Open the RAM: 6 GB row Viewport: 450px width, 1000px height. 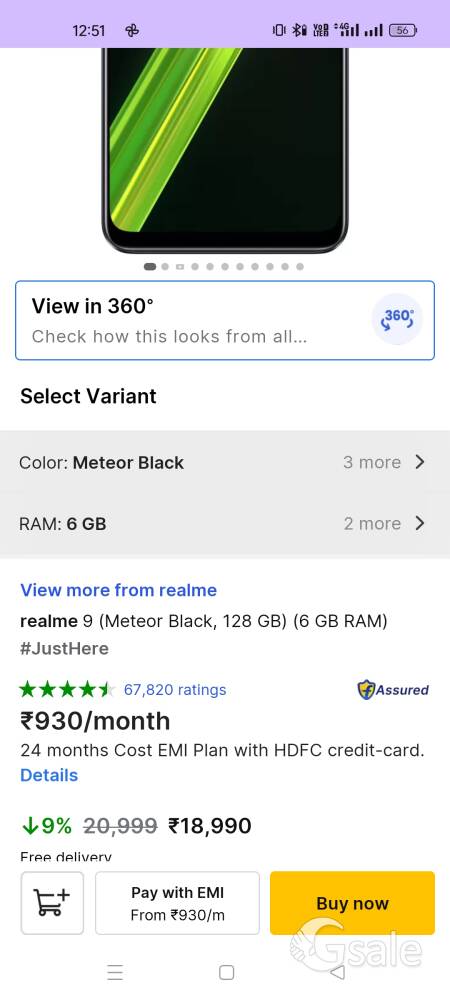225,524
